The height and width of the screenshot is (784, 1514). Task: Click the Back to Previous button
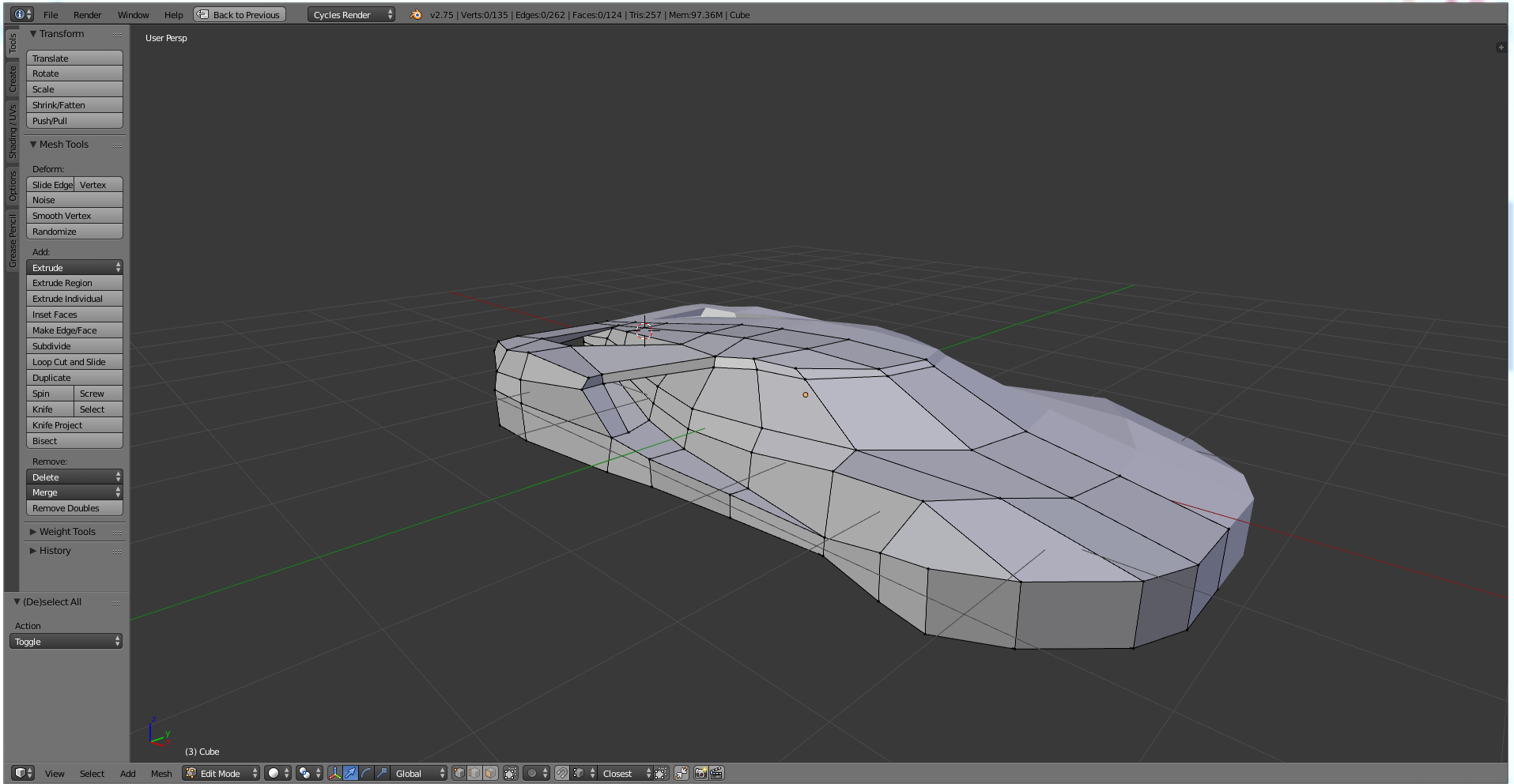[240, 14]
